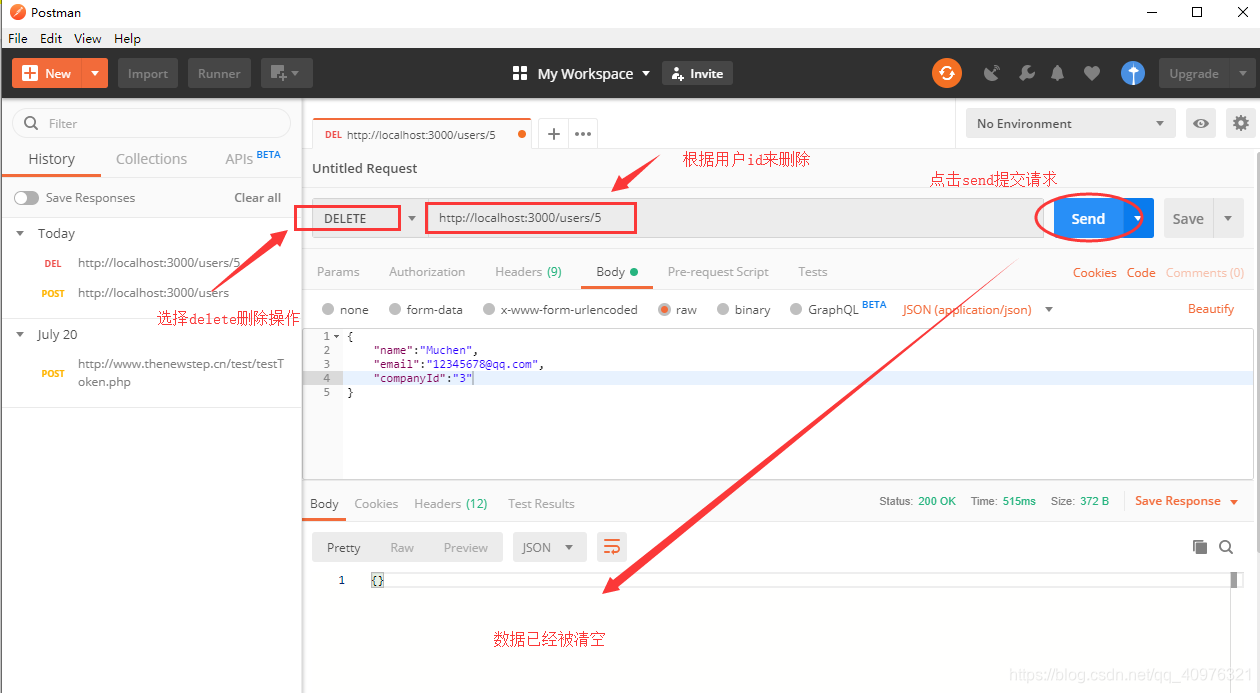
Task: Open the Edit menu
Action: (51, 38)
